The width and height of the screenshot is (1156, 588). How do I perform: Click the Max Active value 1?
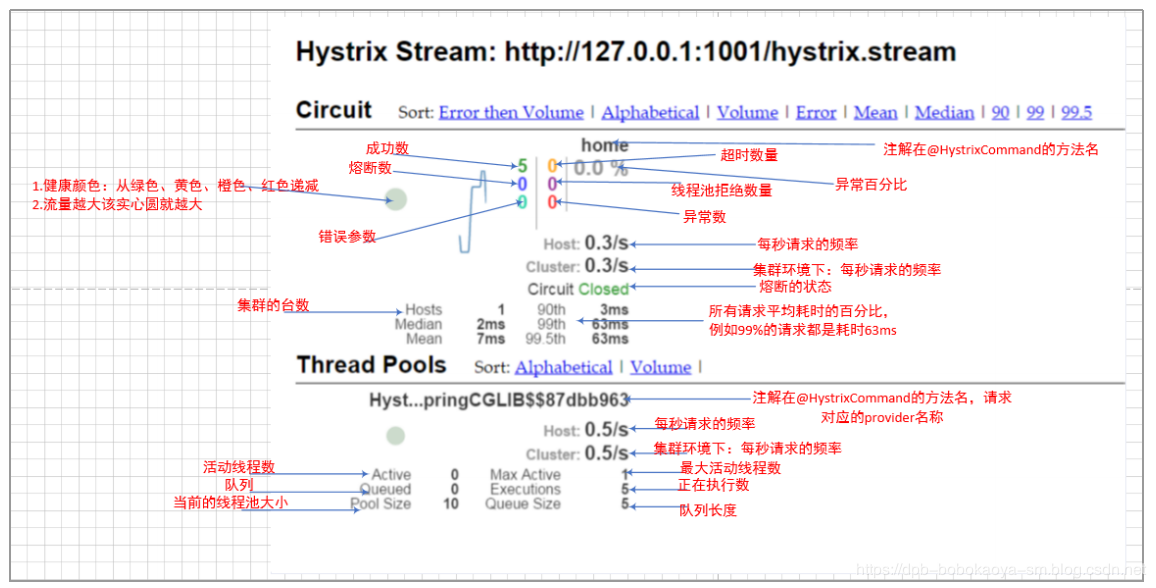(x=625, y=475)
